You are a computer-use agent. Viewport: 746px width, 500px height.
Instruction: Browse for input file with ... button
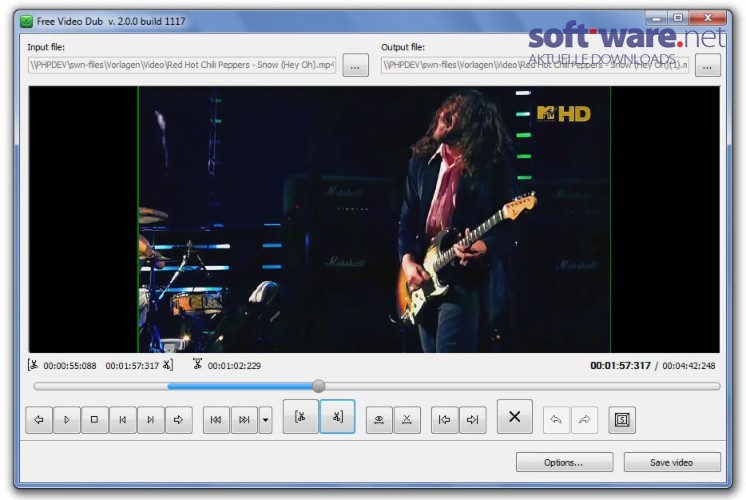click(x=355, y=65)
